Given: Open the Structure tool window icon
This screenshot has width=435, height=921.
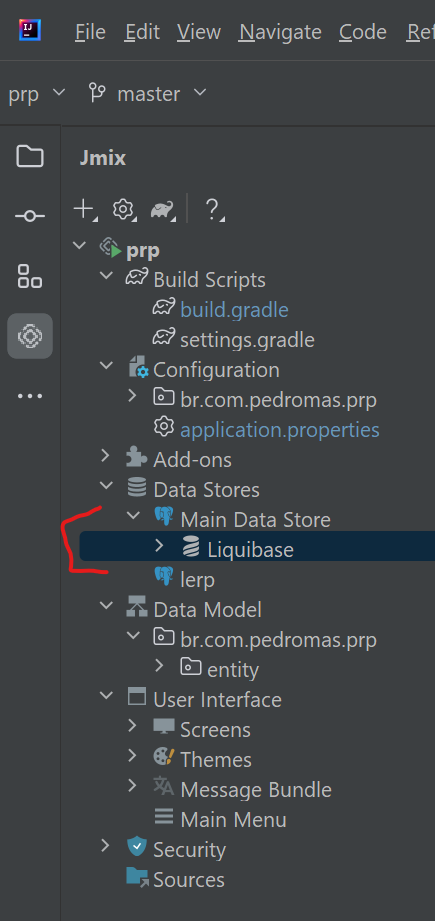Looking at the screenshot, I should 30,277.
